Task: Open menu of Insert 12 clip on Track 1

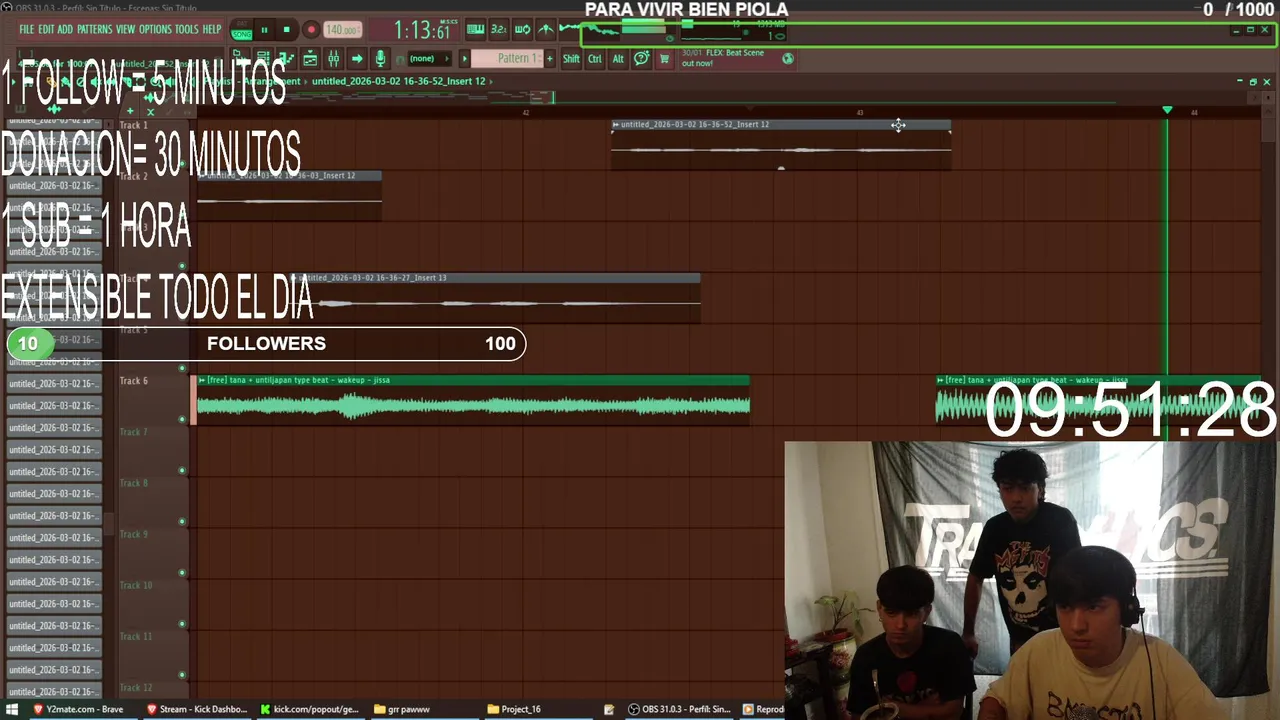Action: click(616, 125)
